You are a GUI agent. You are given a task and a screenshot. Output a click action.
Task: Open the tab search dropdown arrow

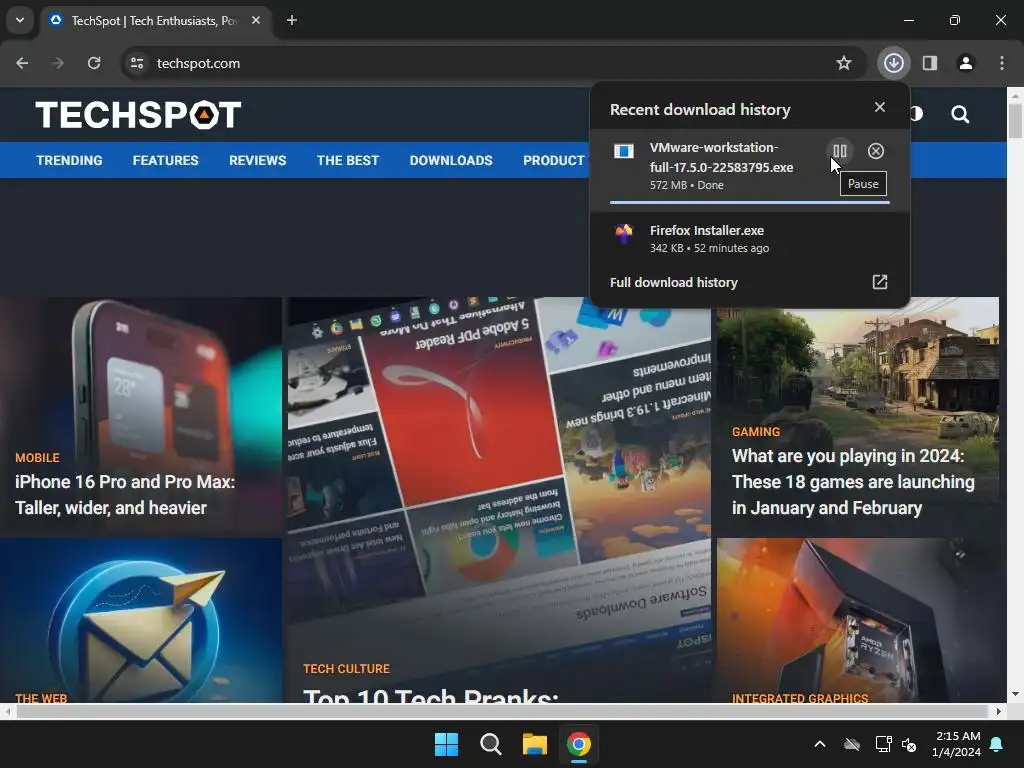coord(20,20)
